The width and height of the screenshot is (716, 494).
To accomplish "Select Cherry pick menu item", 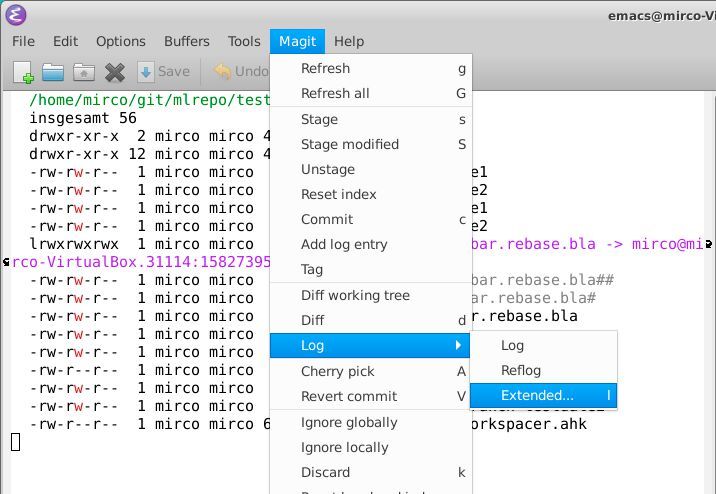I will click(371, 371).
